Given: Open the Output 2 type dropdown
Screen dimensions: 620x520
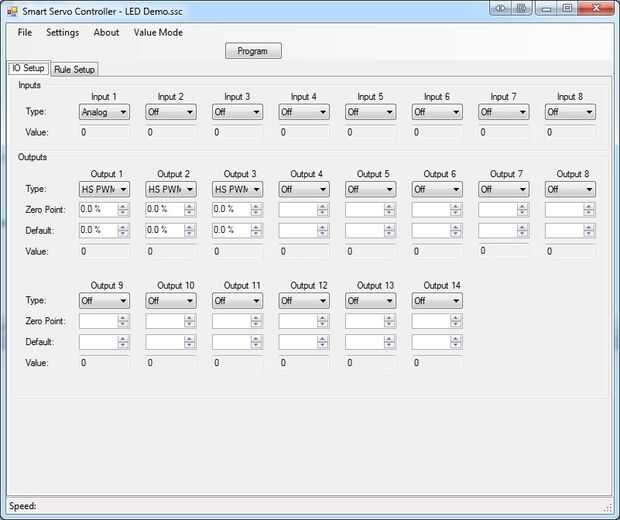Looking at the screenshot, I should pos(170,189).
